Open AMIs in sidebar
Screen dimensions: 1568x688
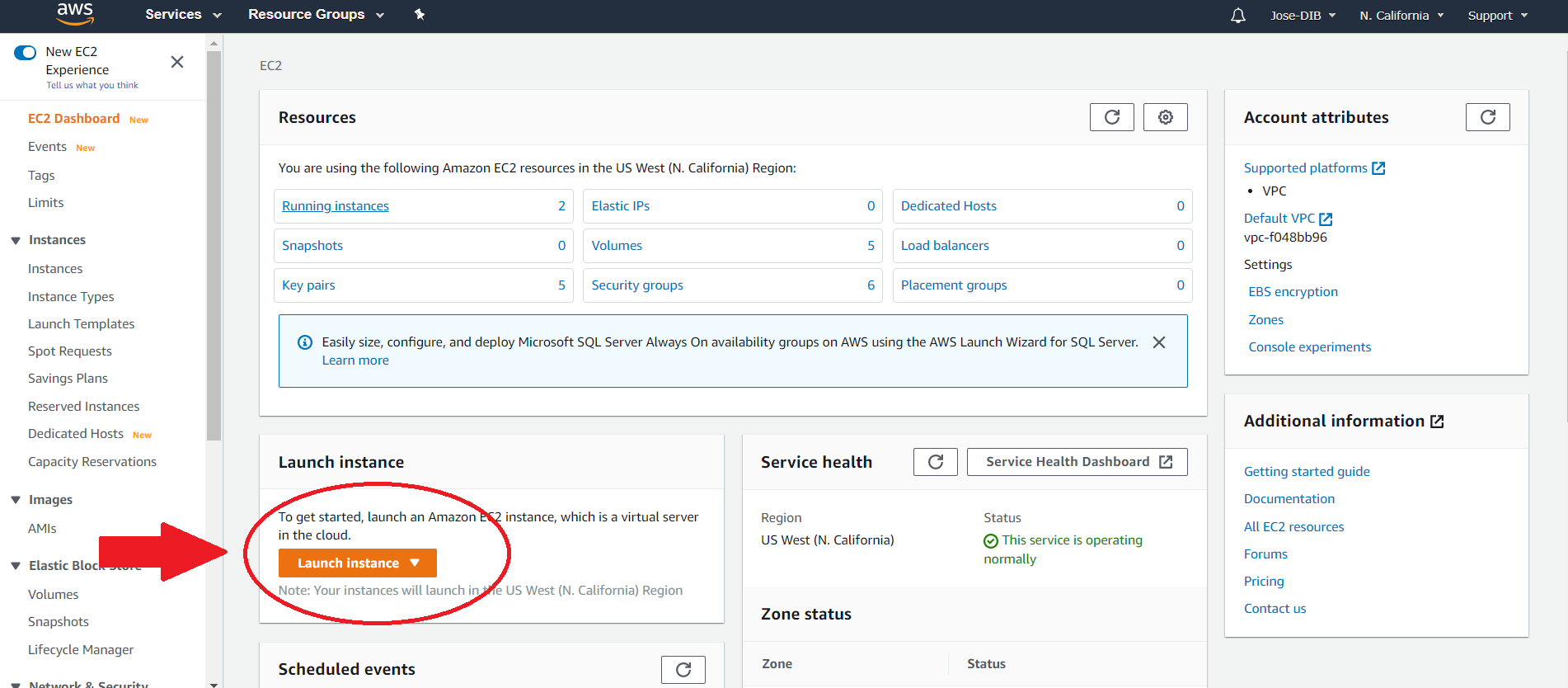point(42,529)
